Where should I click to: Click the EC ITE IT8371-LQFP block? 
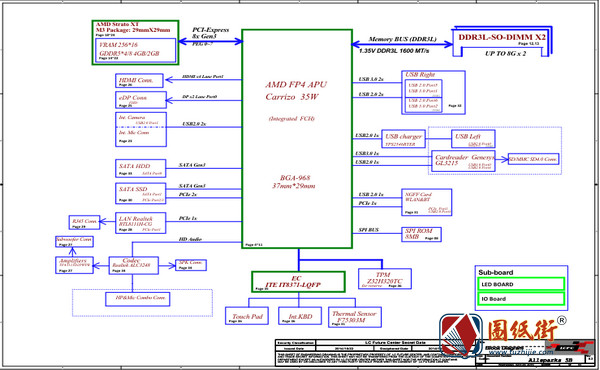(298, 282)
